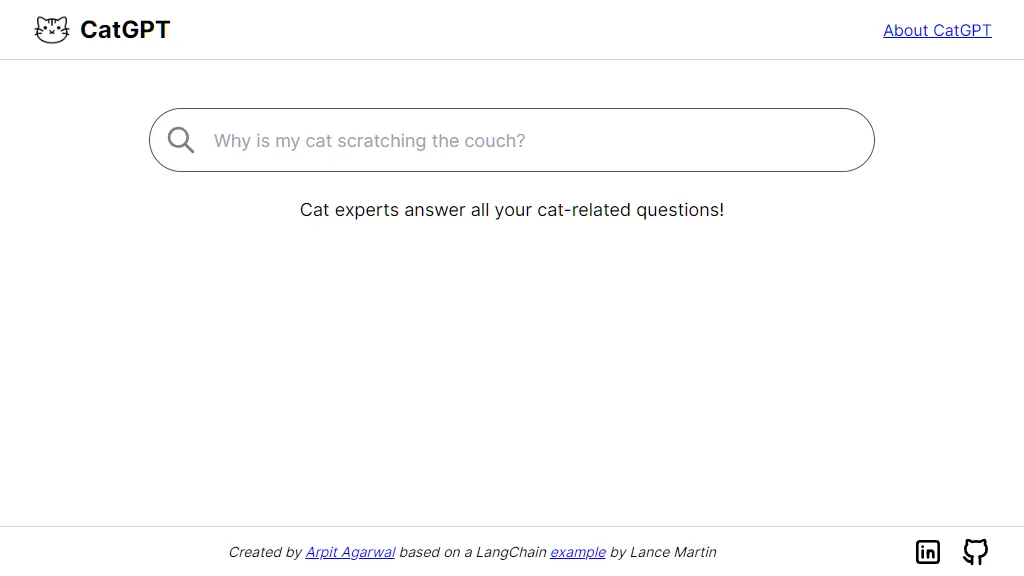The image size is (1024, 576).
Task: Click the "Cat experts answer" tagline text
Action: click(x=512, y=210)
